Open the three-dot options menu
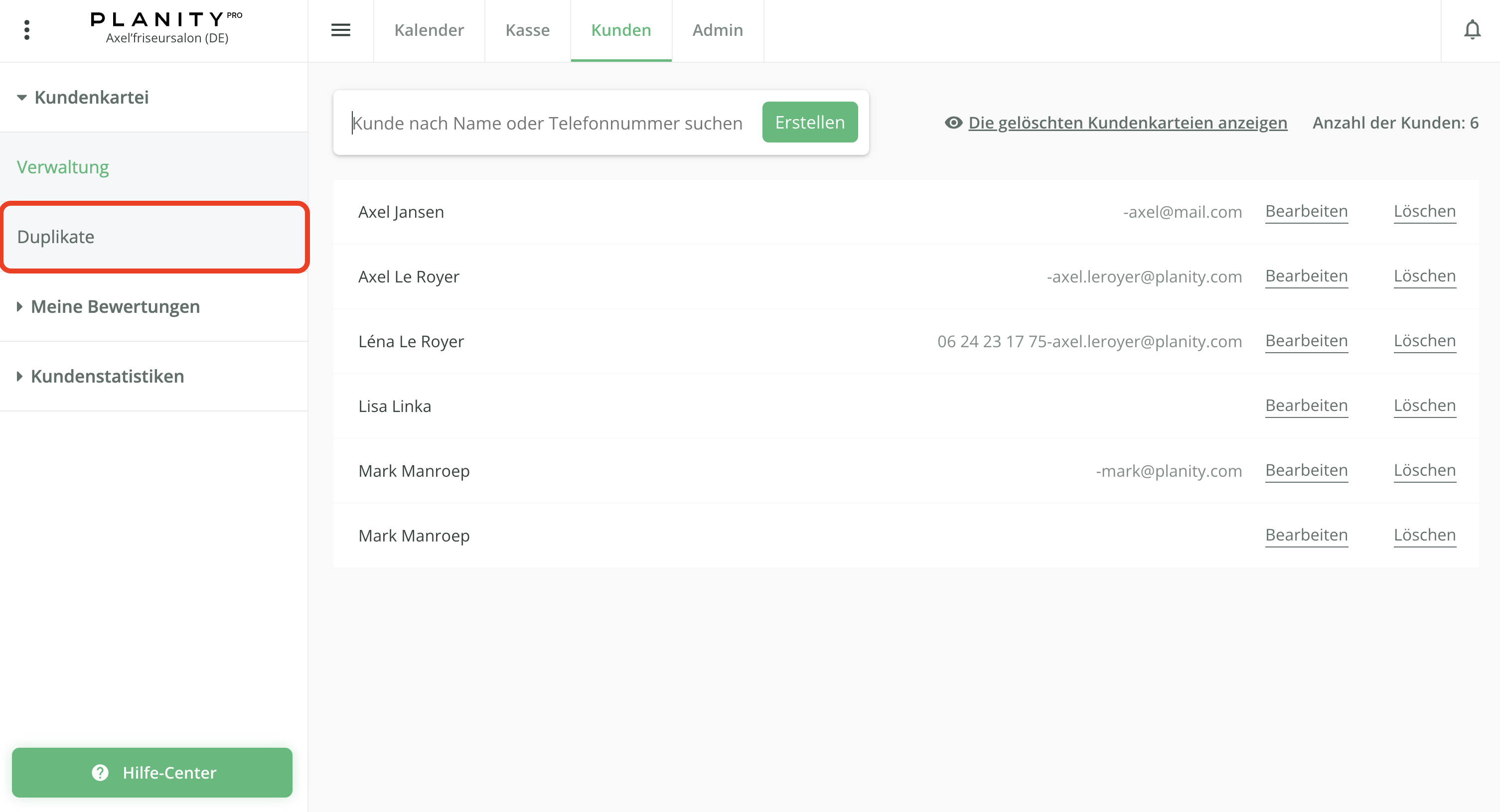 click(27, 30)
